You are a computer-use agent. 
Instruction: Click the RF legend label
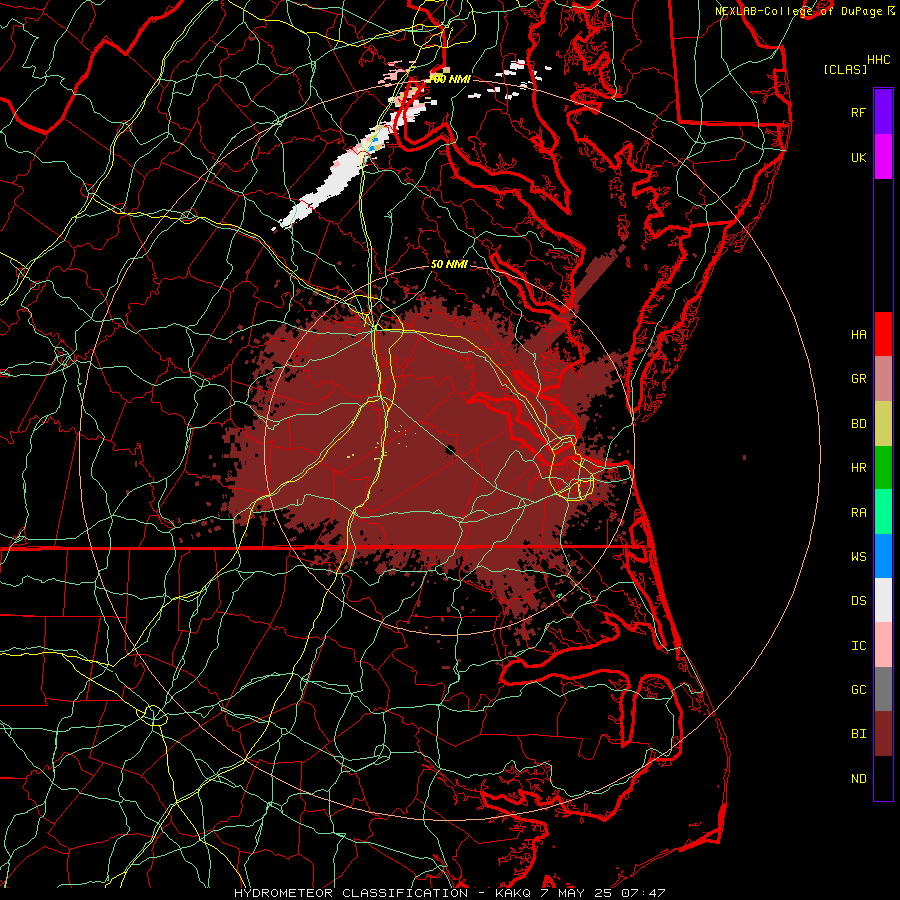pos(858,112)
